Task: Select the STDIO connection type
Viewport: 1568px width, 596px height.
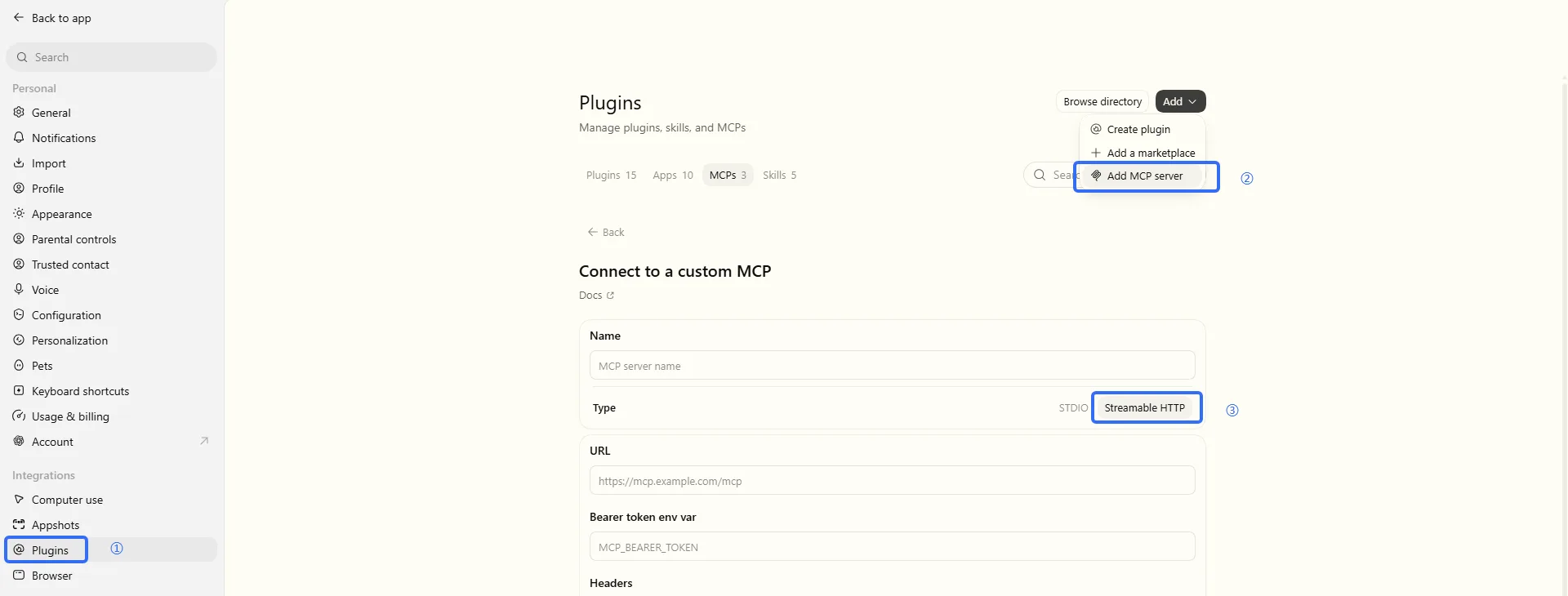Action: [1073, 407]
